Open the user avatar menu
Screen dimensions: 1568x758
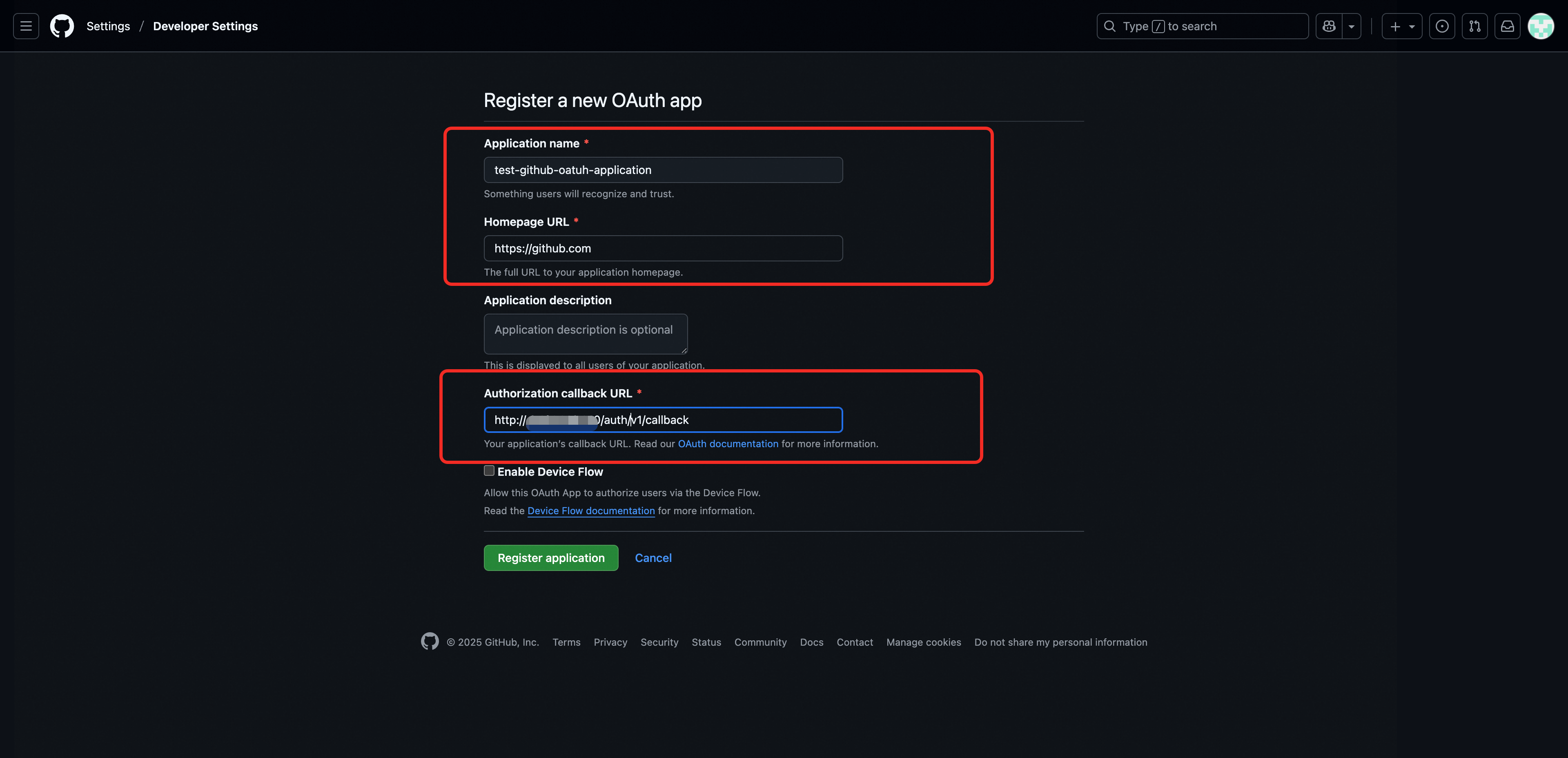[x=1541, y=26]
